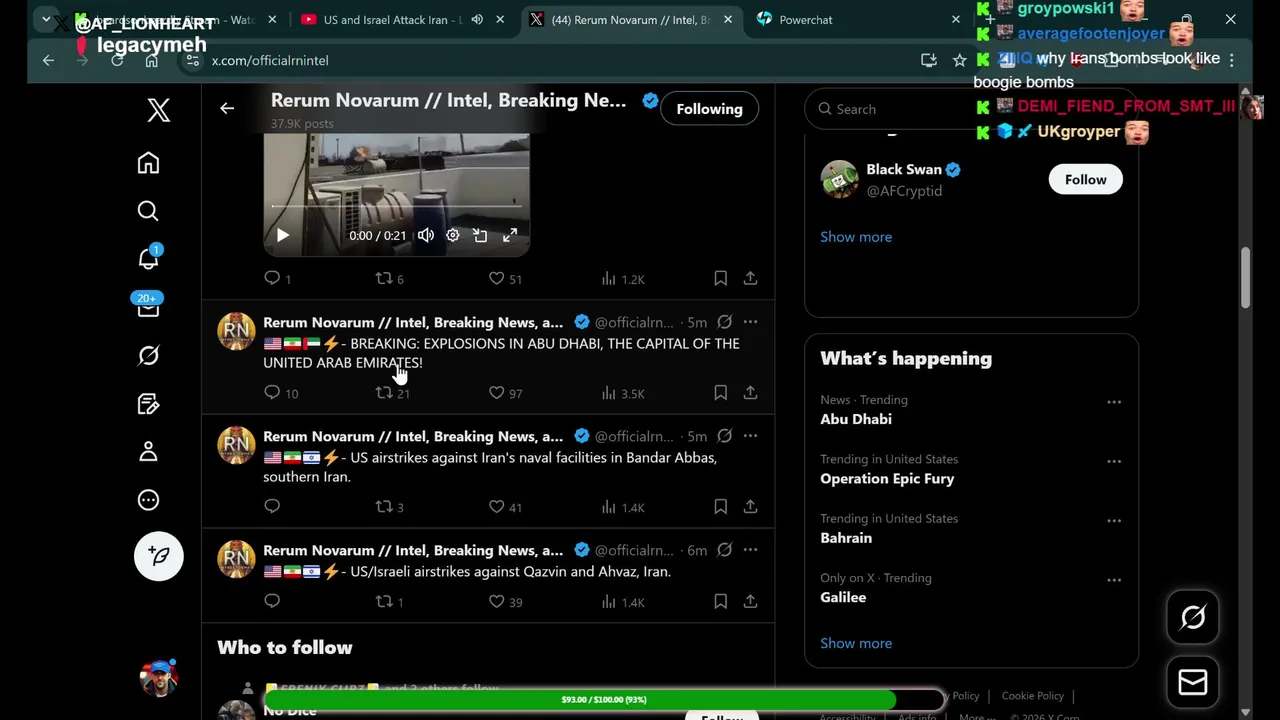Open Profile icon in sidebar
The height and width of the screenshot is (720, 1280).
point(148,451)
